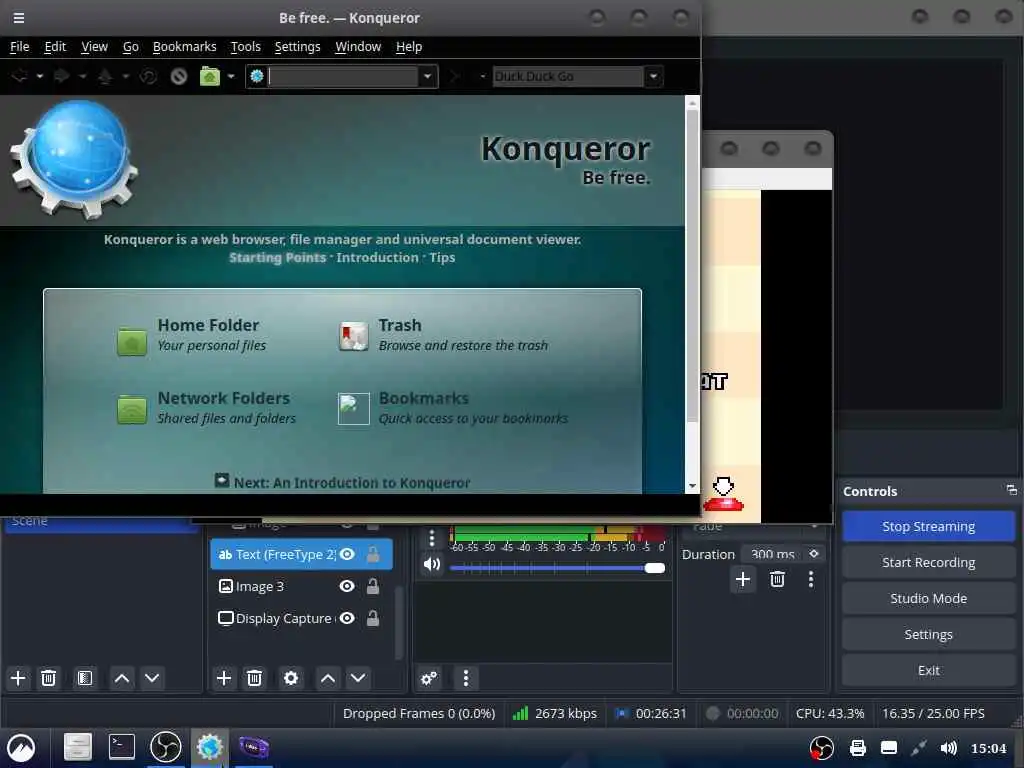
Task: Click the Stop loading icon in Konqueror
Action: click(179, 76)
